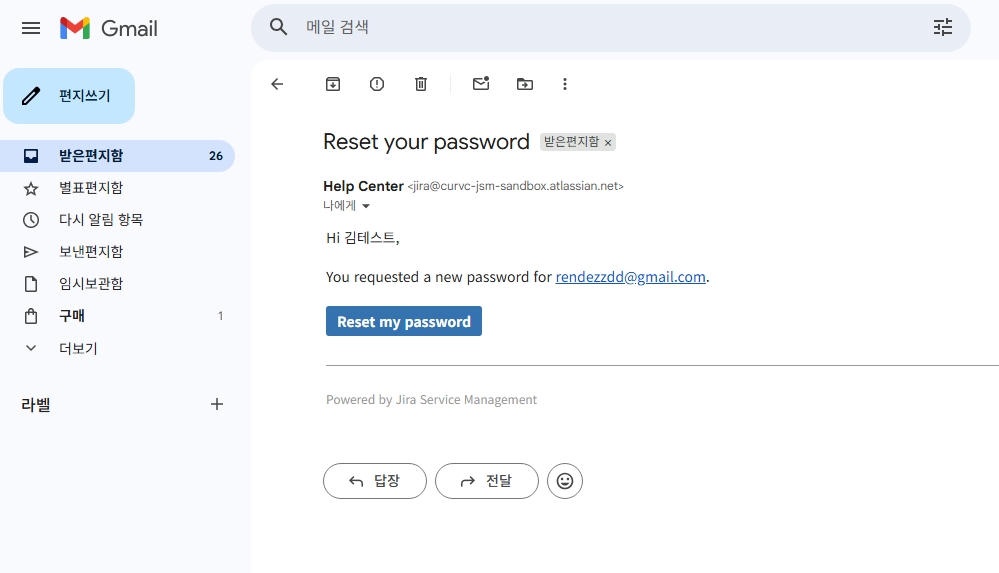Image resolution: width=999 pixels, height=573 pixels.
Task: Report this email as spam
Action: (377, 85)
